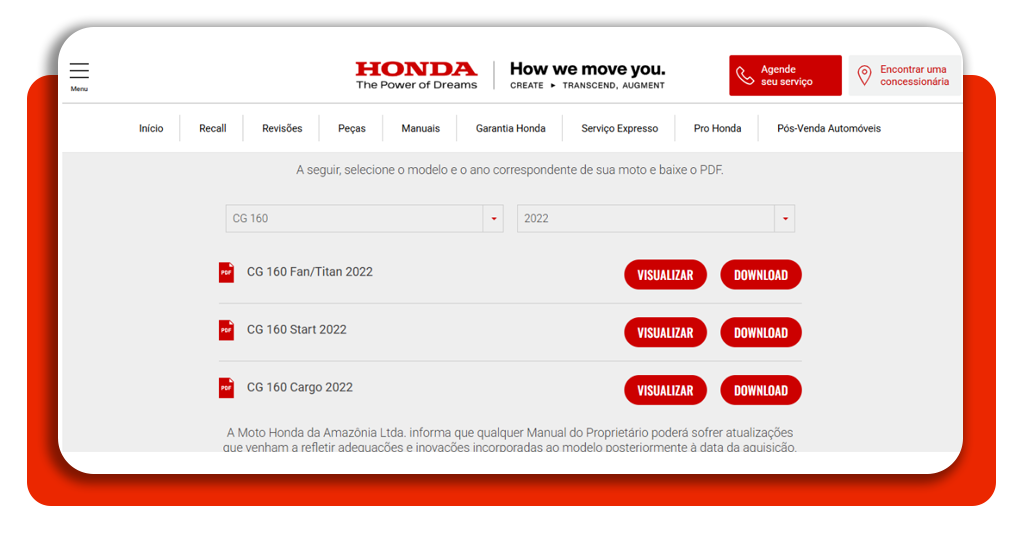Viewport: 1024px width, 536px height.
Task: Click the location pin icon for concessionária
Action: click(x=864, y=76)
